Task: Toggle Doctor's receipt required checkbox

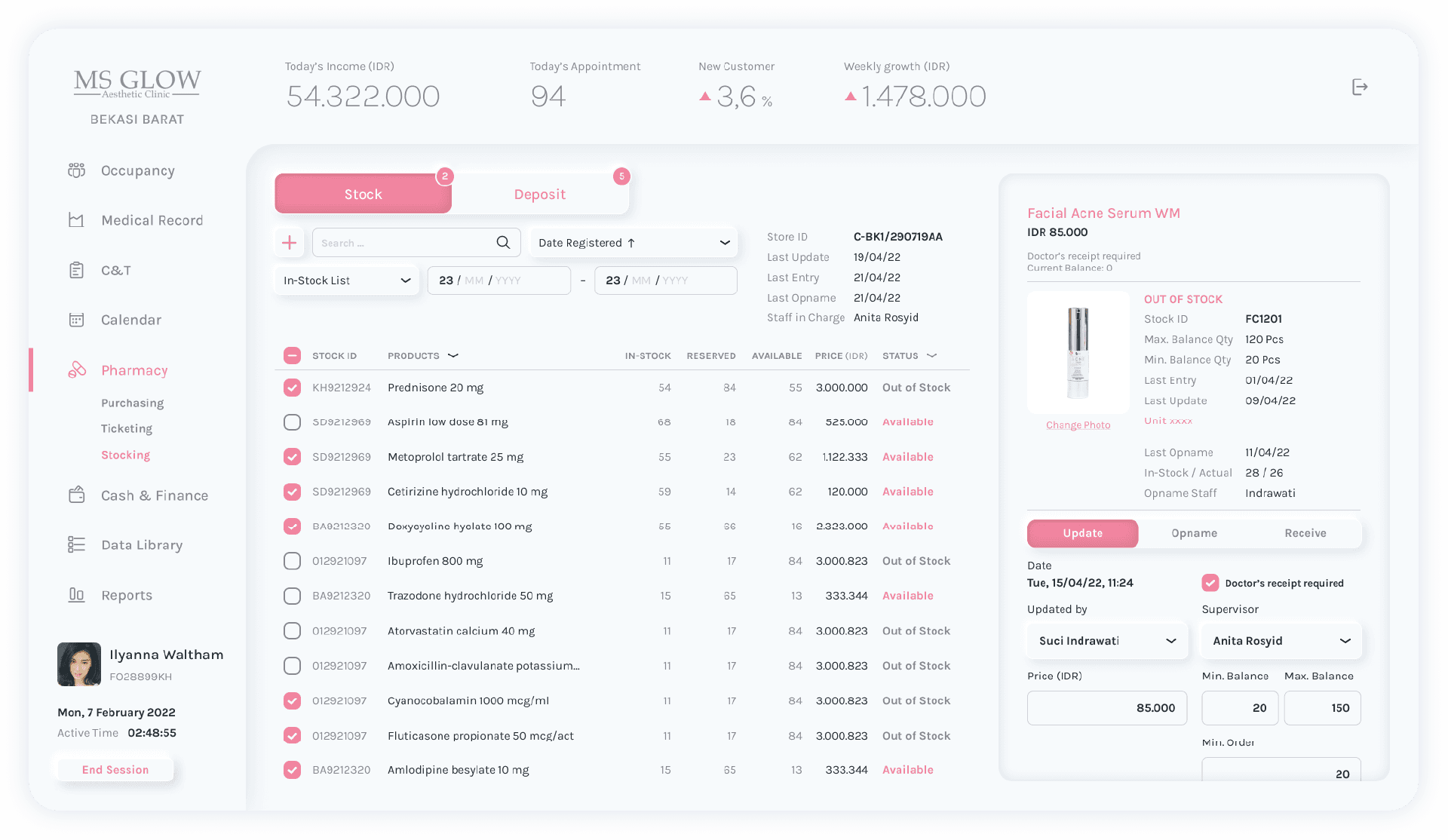Action: [x=1210, y=583]
